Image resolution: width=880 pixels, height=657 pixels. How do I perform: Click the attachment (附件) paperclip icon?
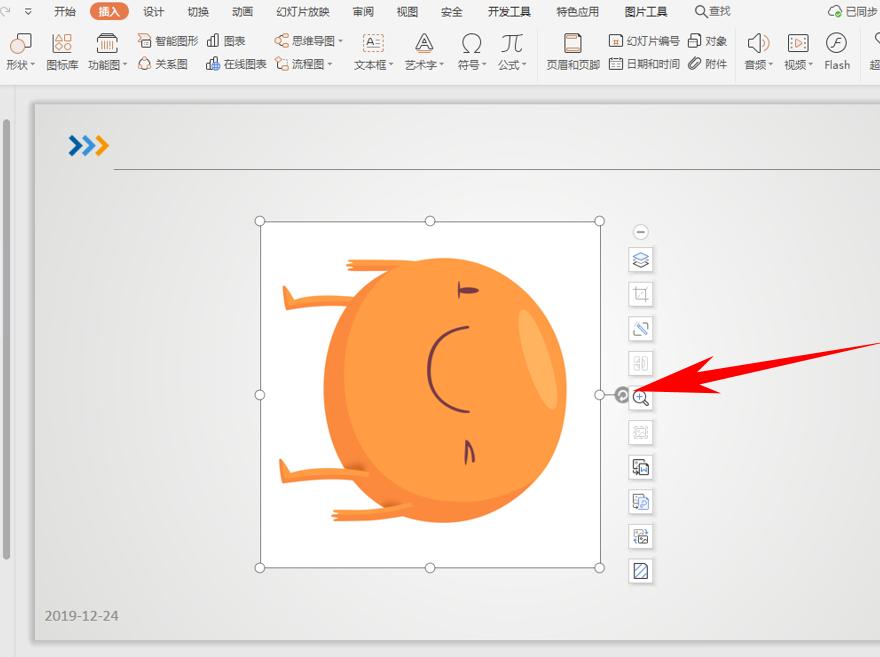[x=707, y=63]
